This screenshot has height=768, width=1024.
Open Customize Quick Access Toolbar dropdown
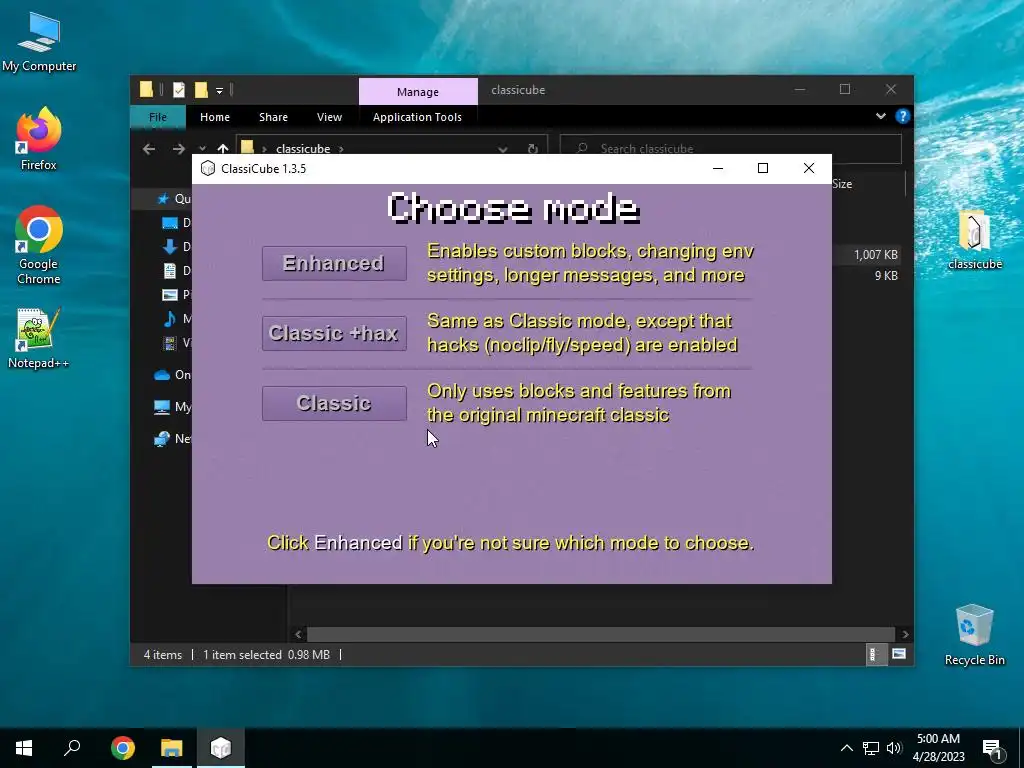(x=219, y=90)
